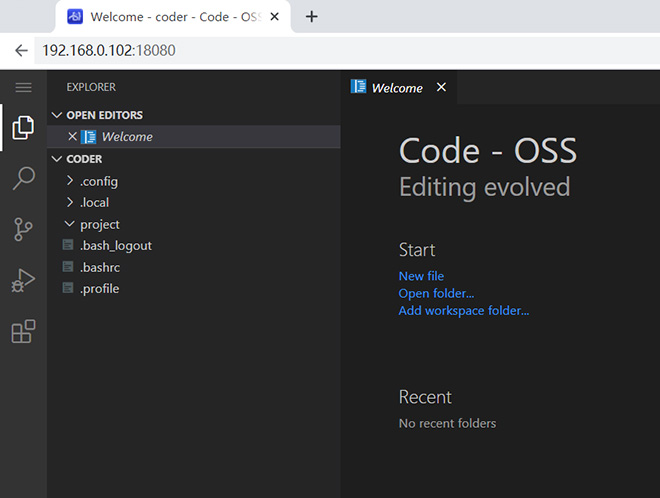Collapse the CODER folder section
Screen dimensions: 660x498
click(57, 159)
